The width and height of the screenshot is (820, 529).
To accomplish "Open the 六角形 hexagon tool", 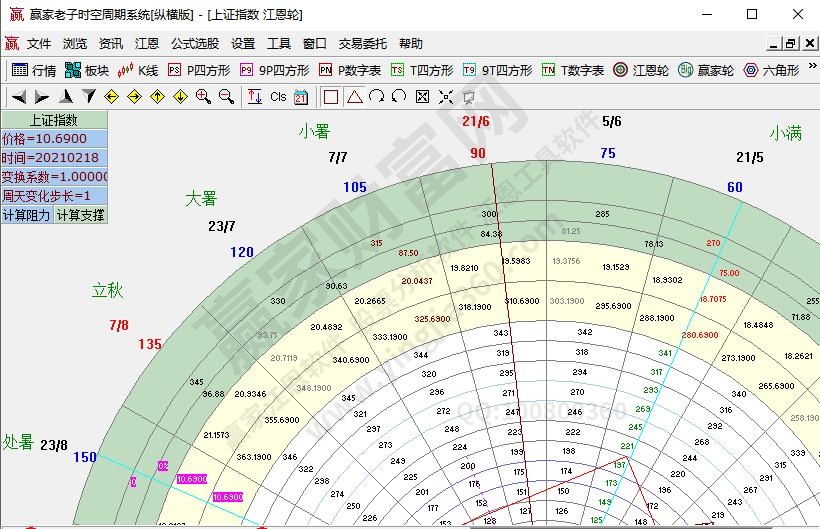I will (x=771, y=70).
